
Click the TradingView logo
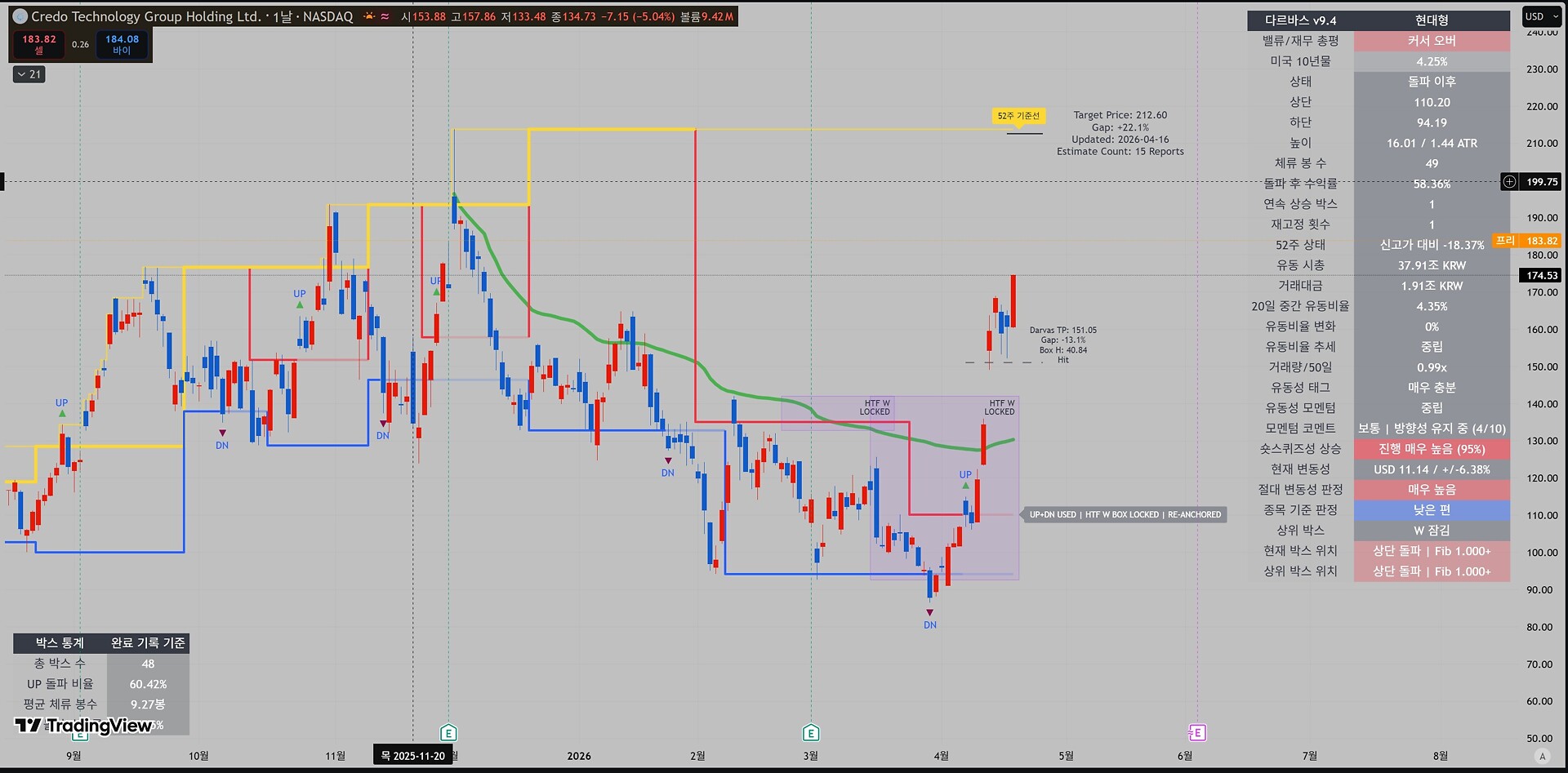83,726
